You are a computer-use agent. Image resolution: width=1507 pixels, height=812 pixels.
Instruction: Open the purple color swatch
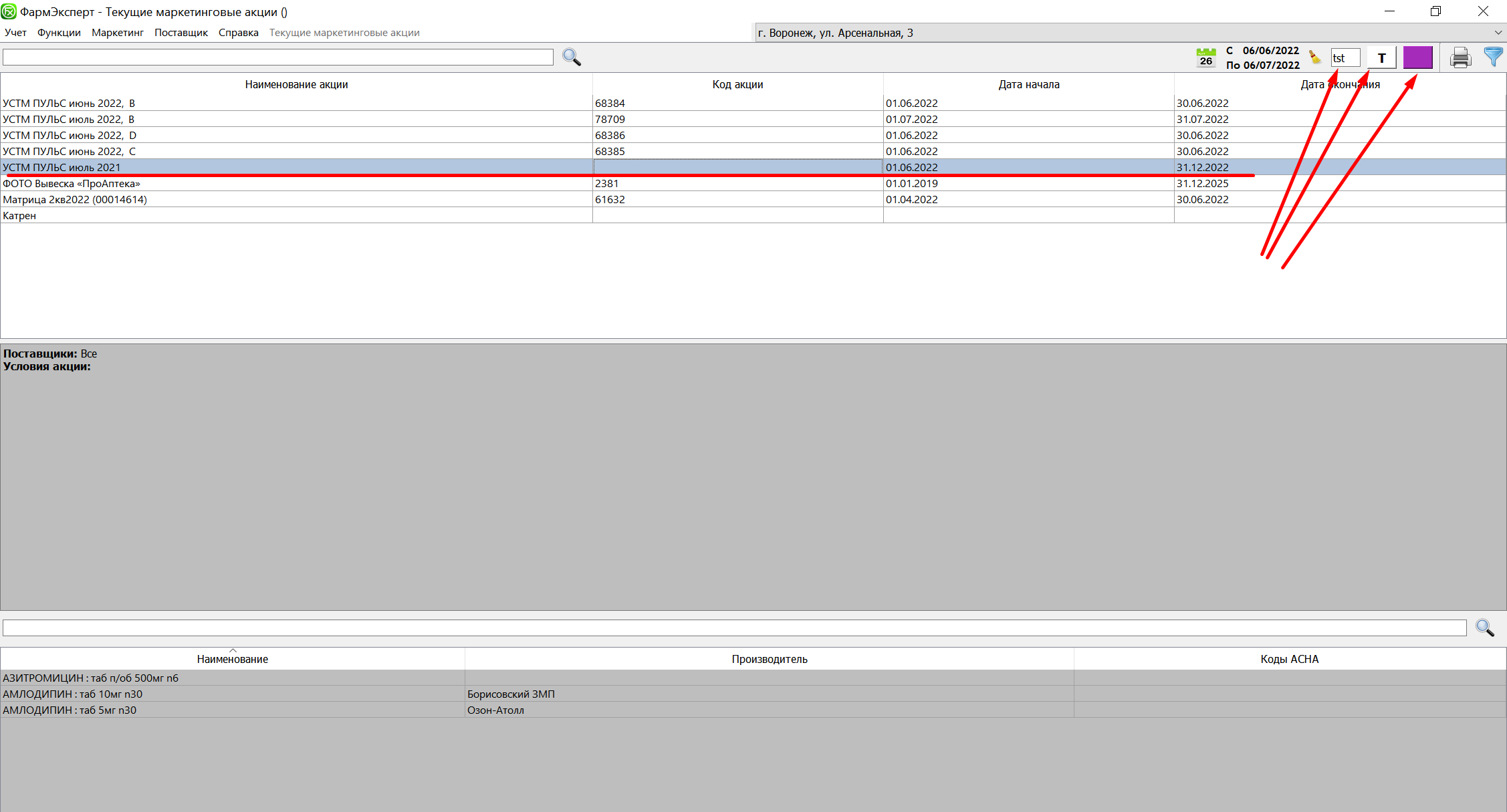point(1417,57)
